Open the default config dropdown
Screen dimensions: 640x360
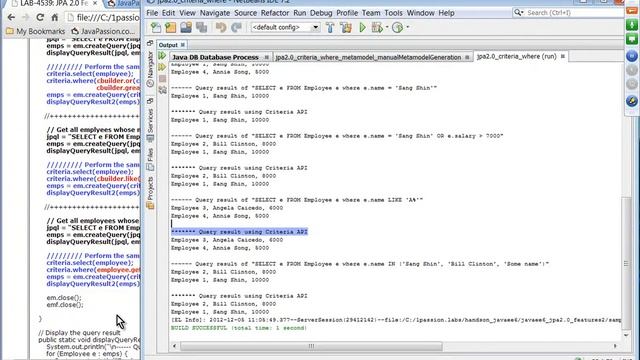coord(315,27)
